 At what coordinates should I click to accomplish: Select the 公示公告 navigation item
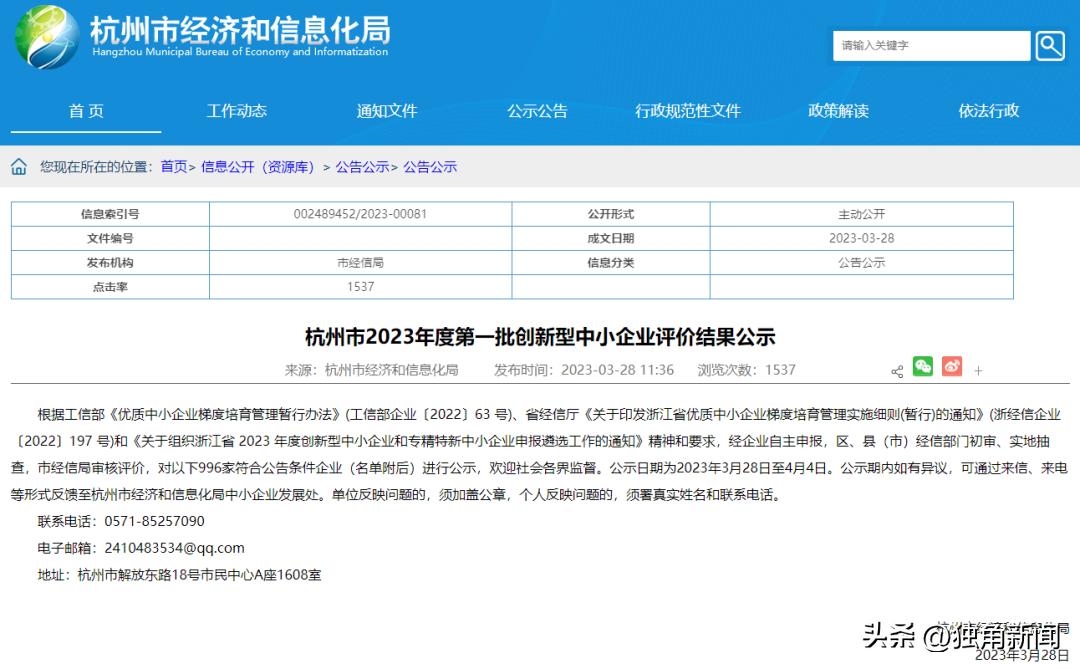pos(536,111)
